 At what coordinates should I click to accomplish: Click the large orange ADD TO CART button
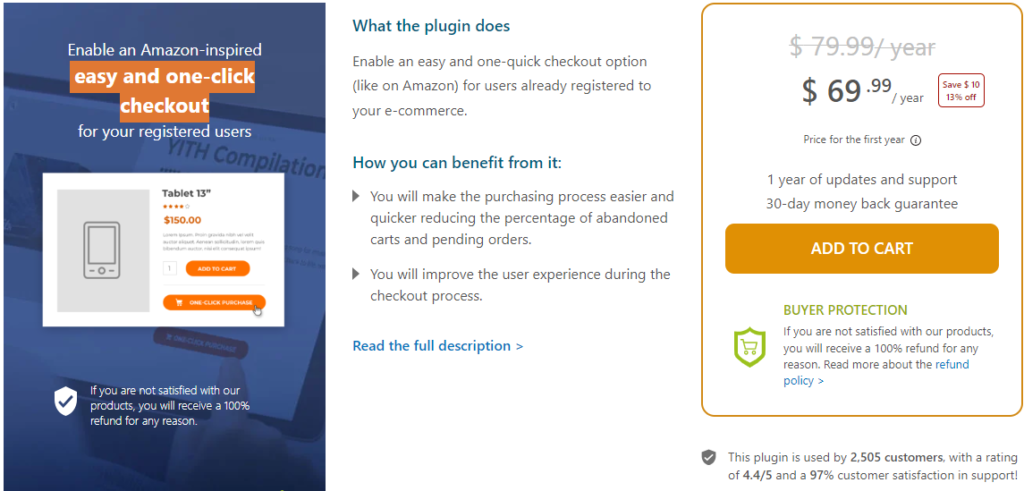coord(861,248)
